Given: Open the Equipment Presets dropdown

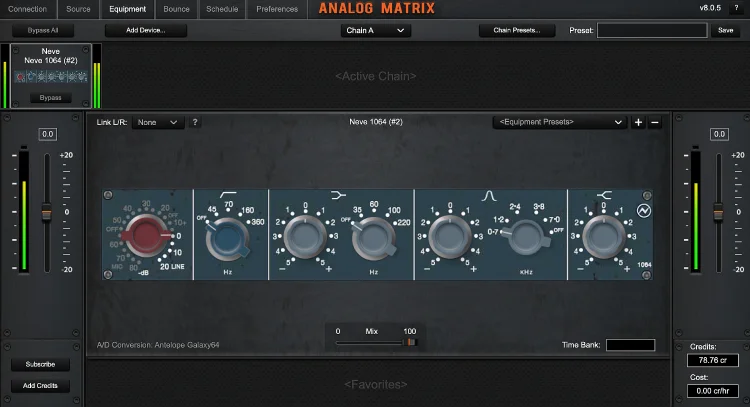Looking at the screenshot, I should click(x=559, y=122).
